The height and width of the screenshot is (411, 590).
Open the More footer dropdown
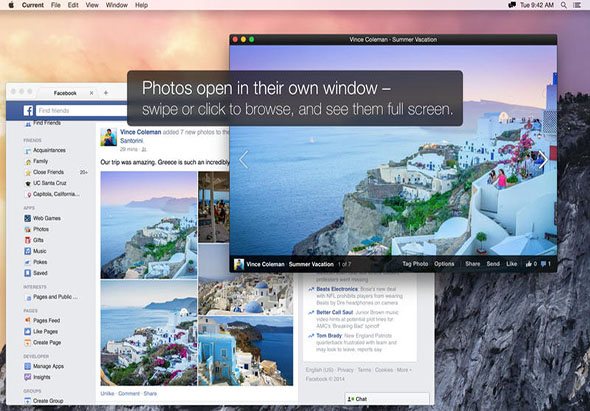tap(404, 370)
